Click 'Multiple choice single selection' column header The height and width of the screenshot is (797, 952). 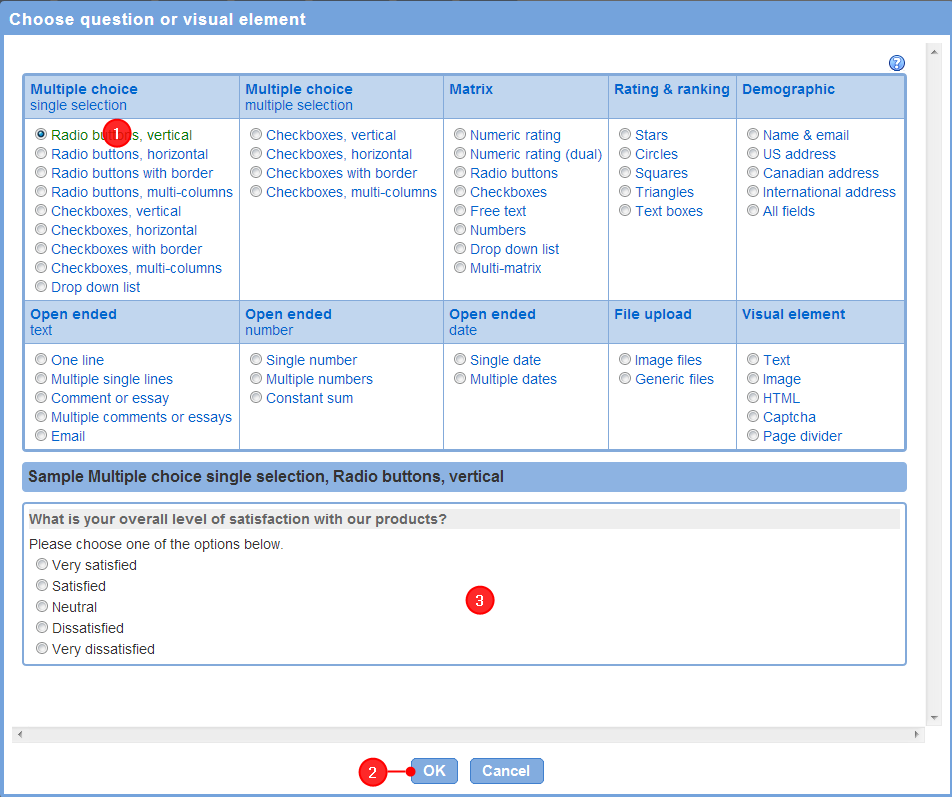[x=132, y=97]
